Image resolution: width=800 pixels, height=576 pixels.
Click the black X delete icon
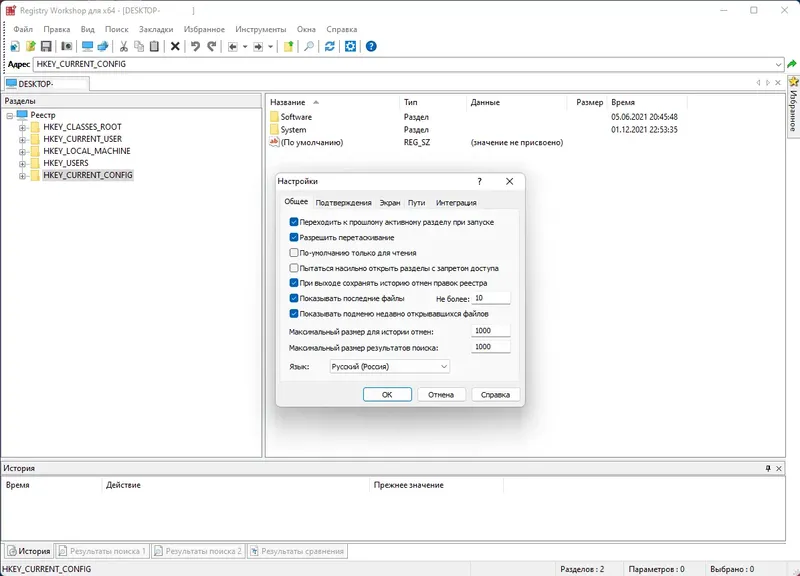coord(175,46)
